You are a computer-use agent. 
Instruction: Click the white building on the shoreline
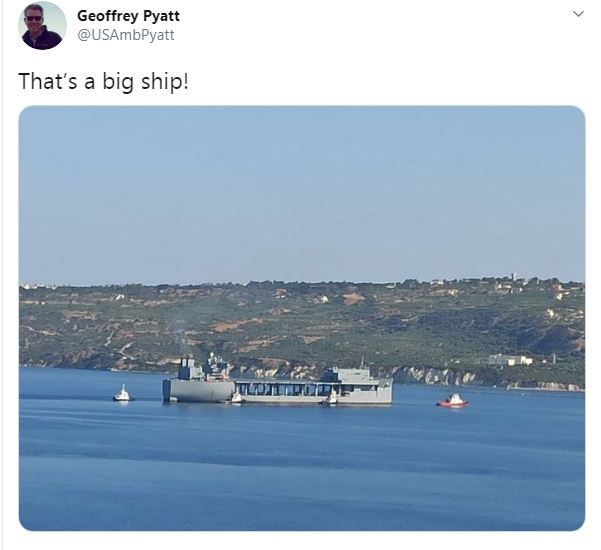[x=510, y=360]
